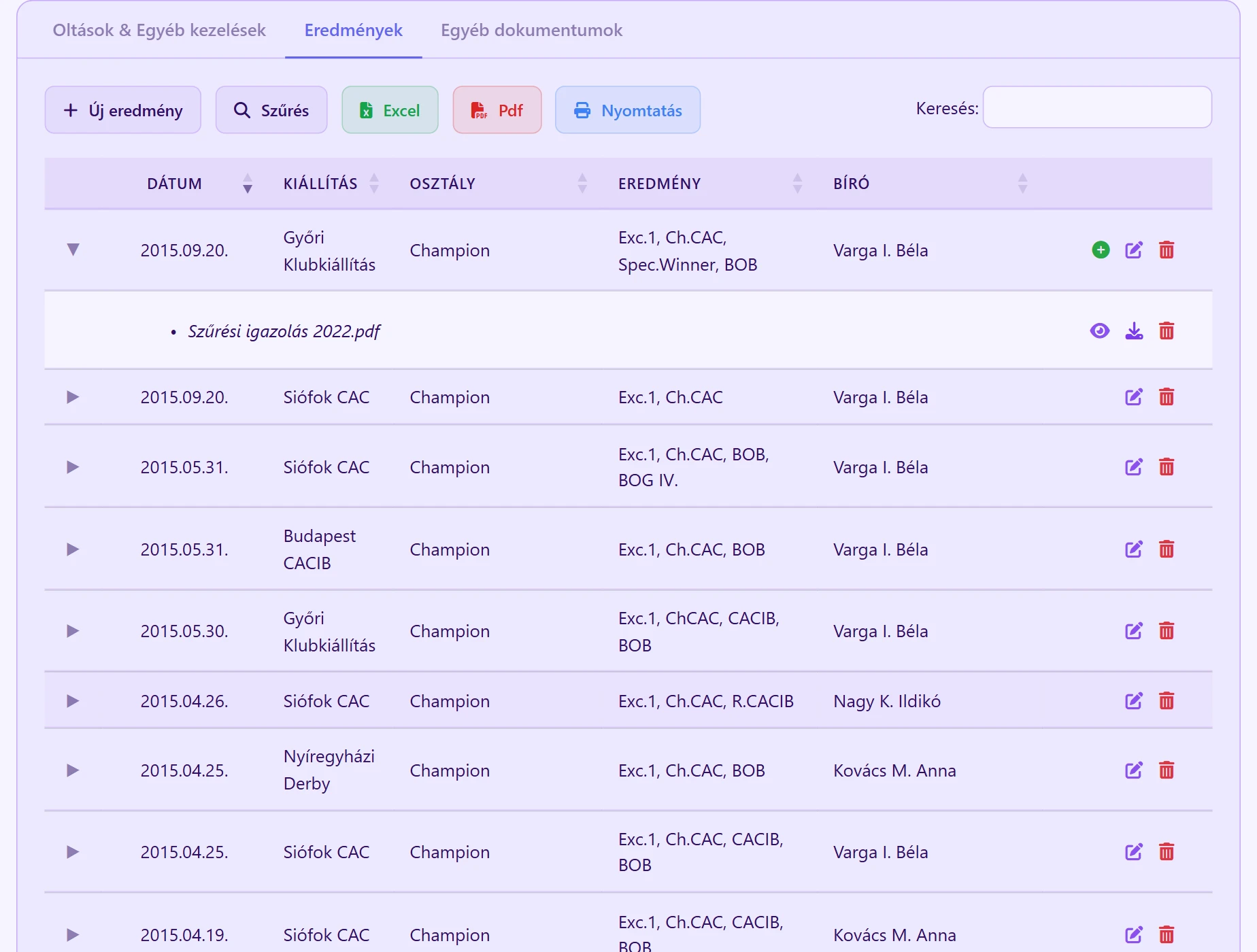Delete Budapest CACIB result
The width and height of the screenshot is (1257, 952).
(1167, 549)
